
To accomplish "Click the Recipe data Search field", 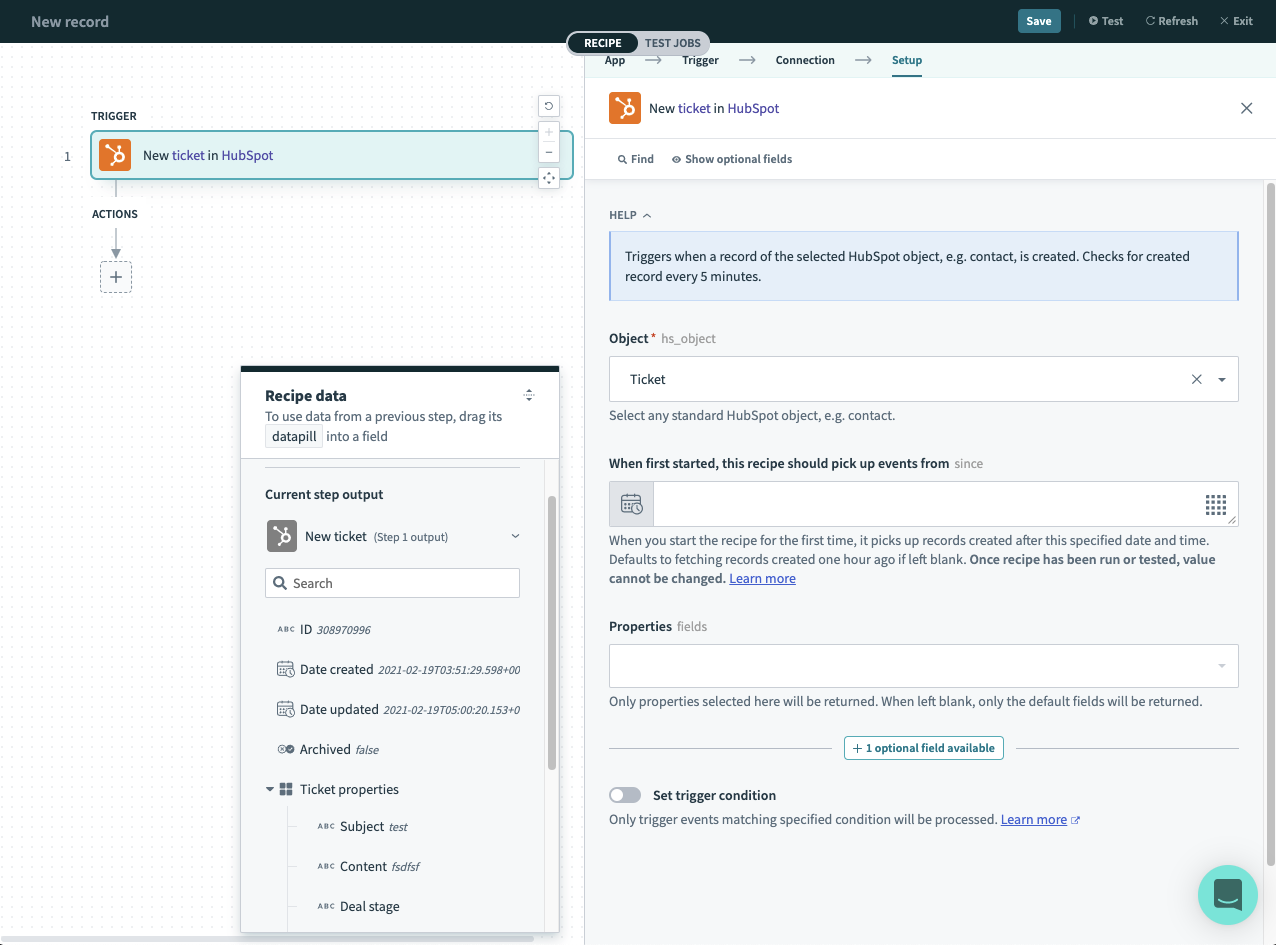I will [392, 583].
